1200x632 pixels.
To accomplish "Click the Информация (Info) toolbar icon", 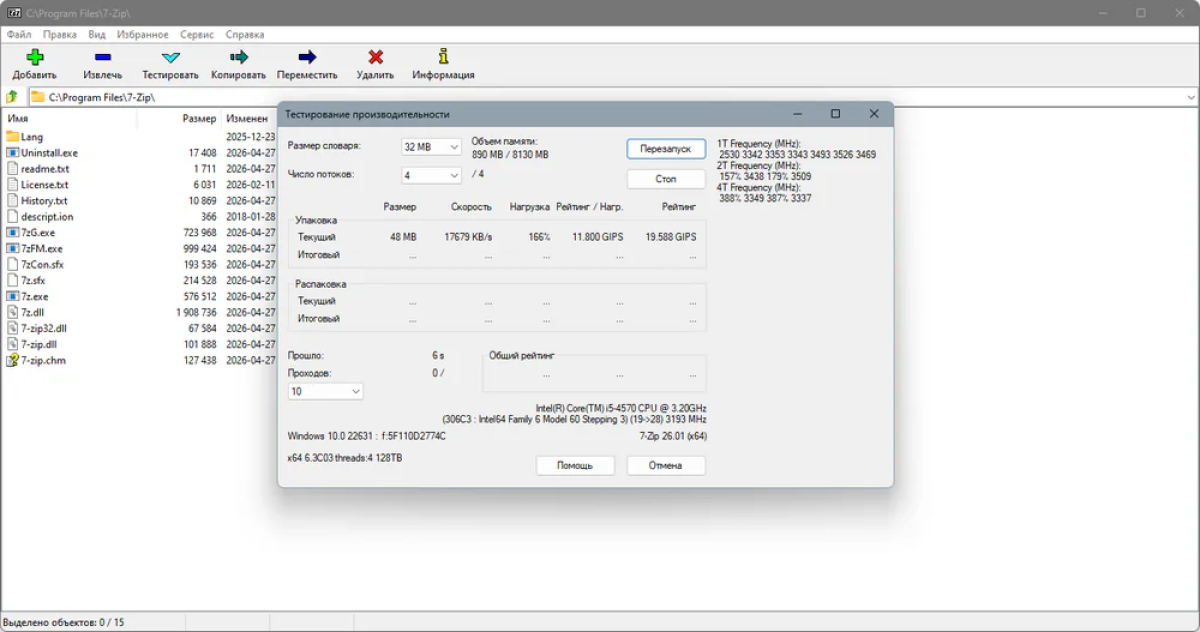I will coord(443,58).
